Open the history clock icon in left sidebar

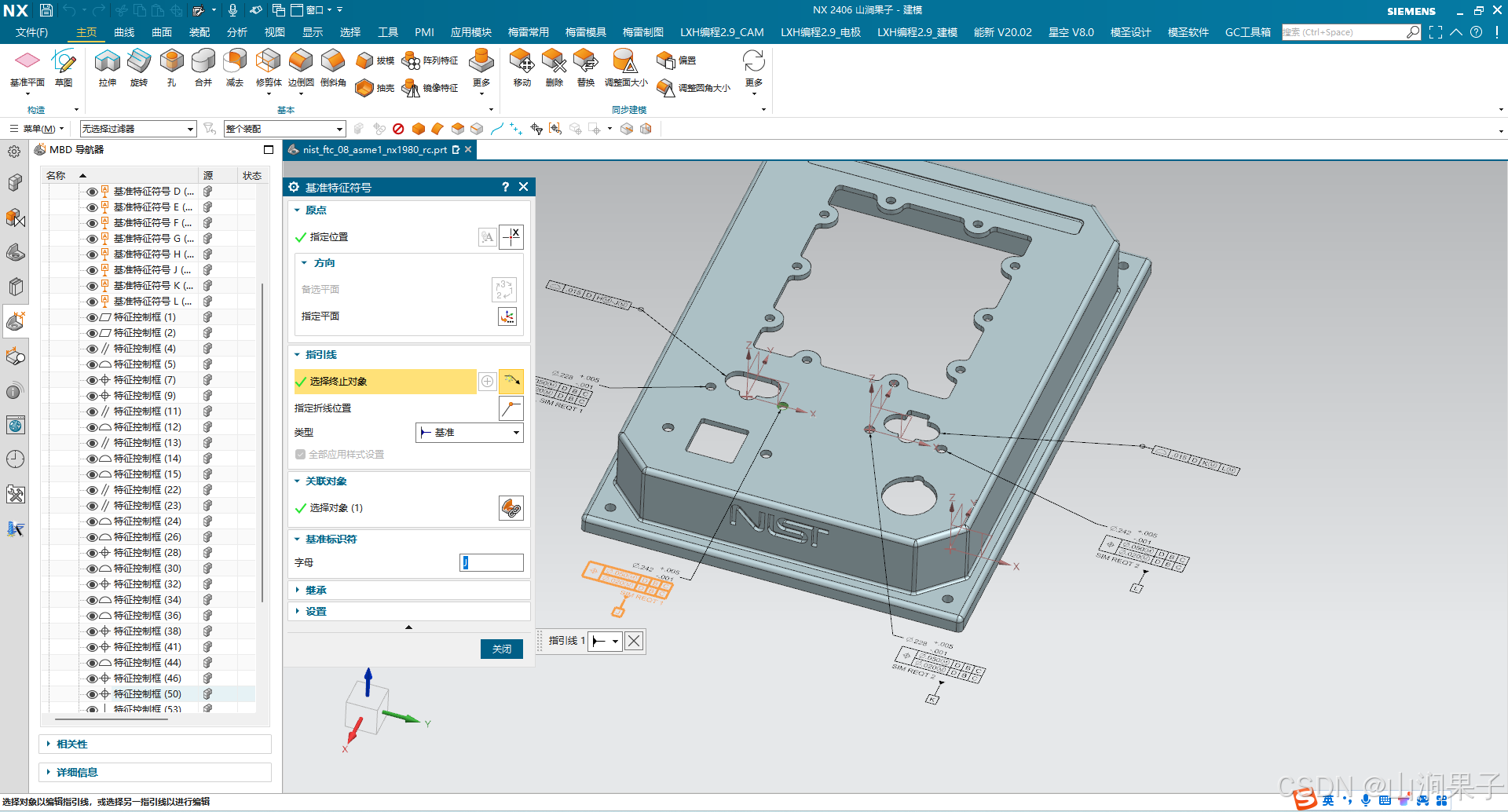coord(15,459)
